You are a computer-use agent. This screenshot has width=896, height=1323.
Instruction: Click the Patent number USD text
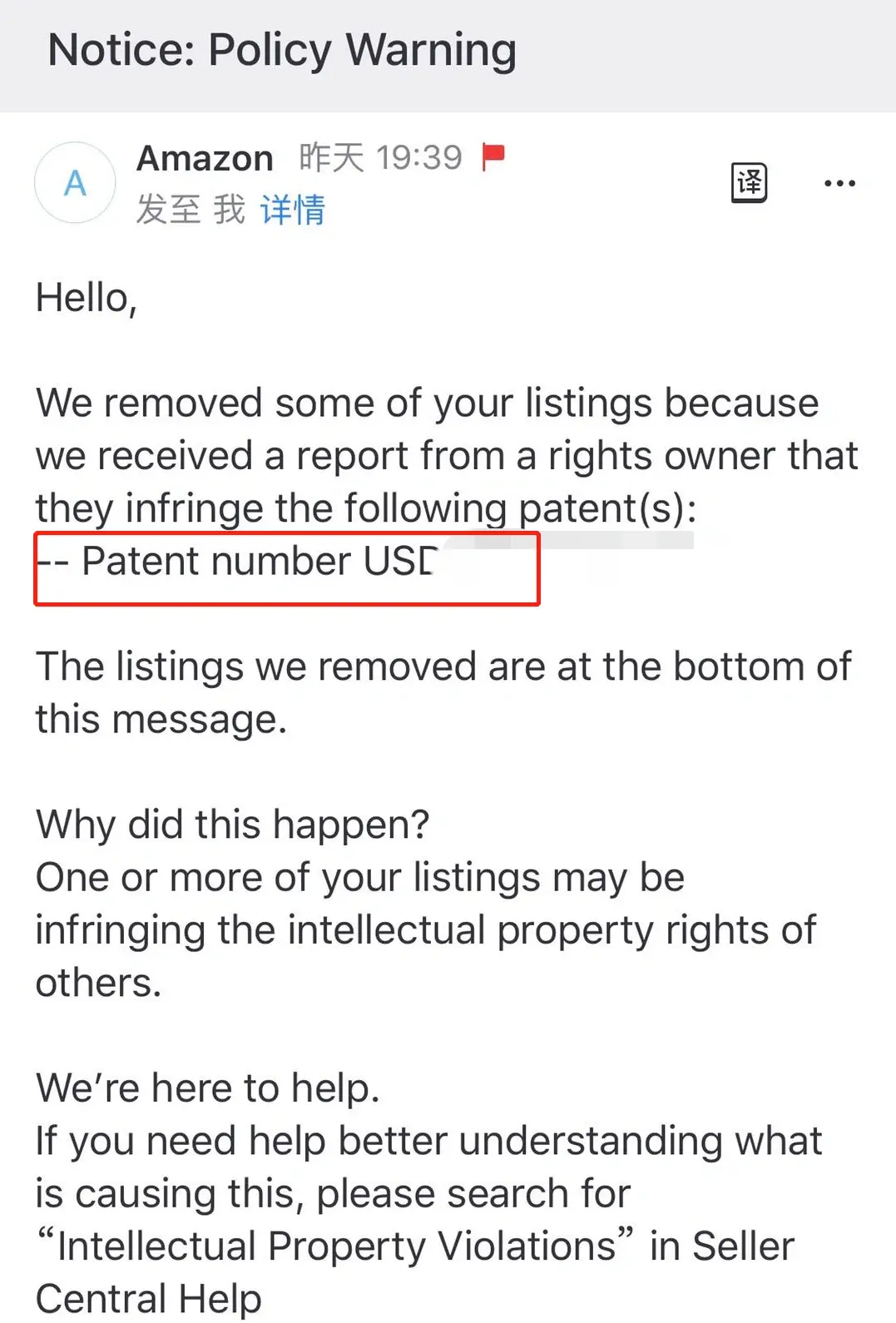click(260, 562)
